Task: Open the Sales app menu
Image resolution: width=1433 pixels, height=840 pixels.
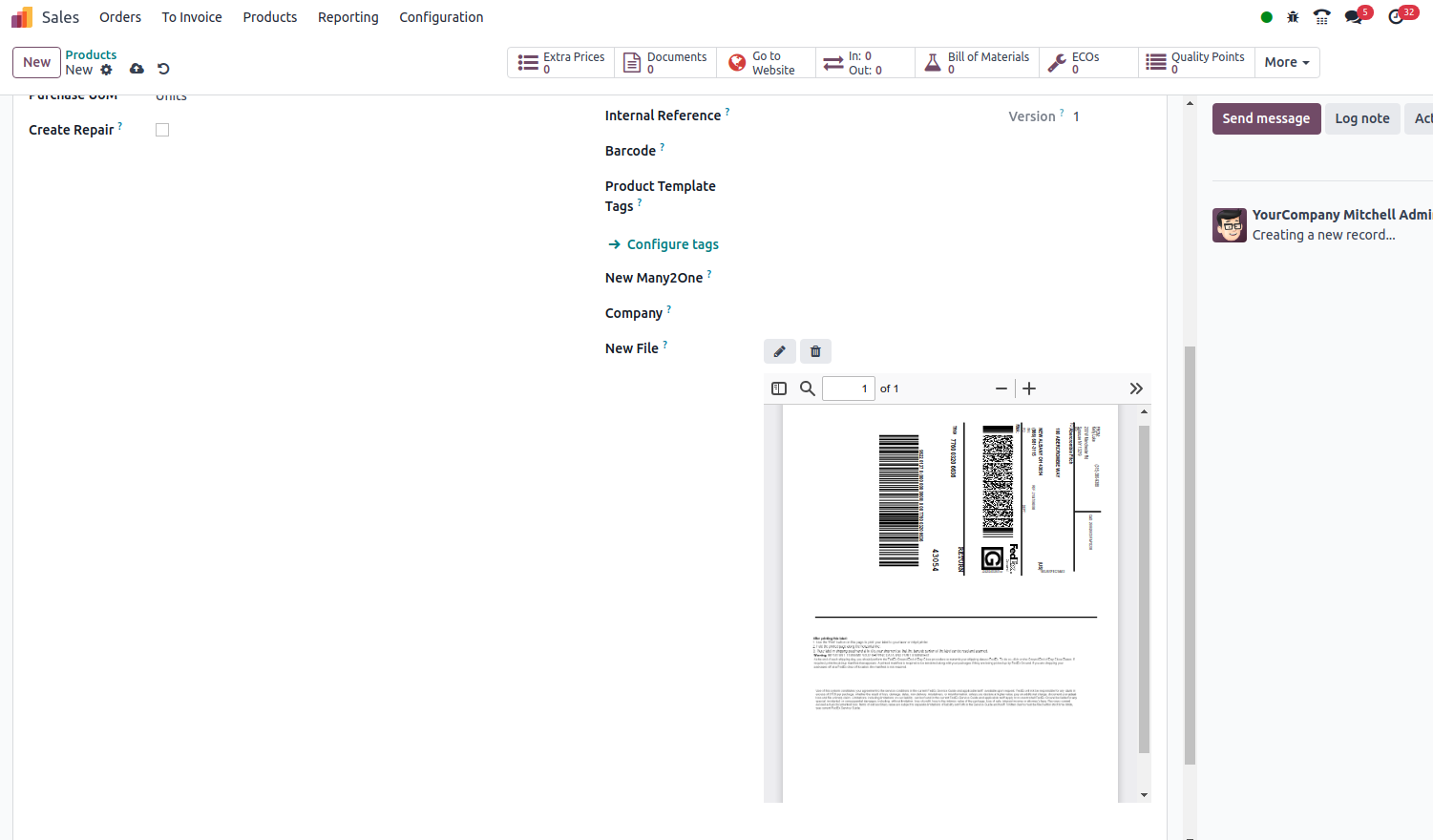Action: click(60, 17)
